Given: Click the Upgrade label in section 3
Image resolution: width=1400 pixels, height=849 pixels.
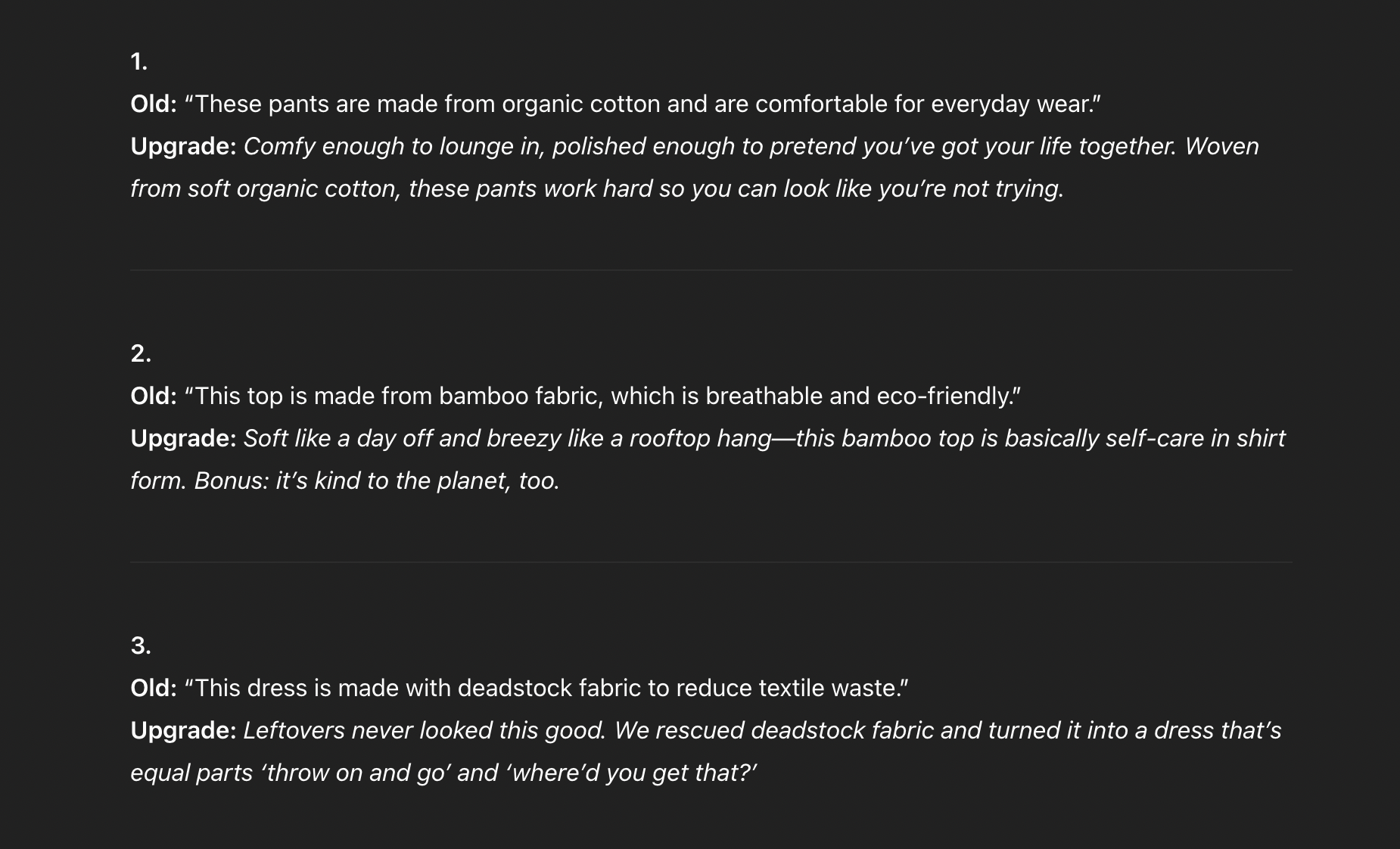Looking at the screenshot, I should pyautogui.click(x=184, y=730).
